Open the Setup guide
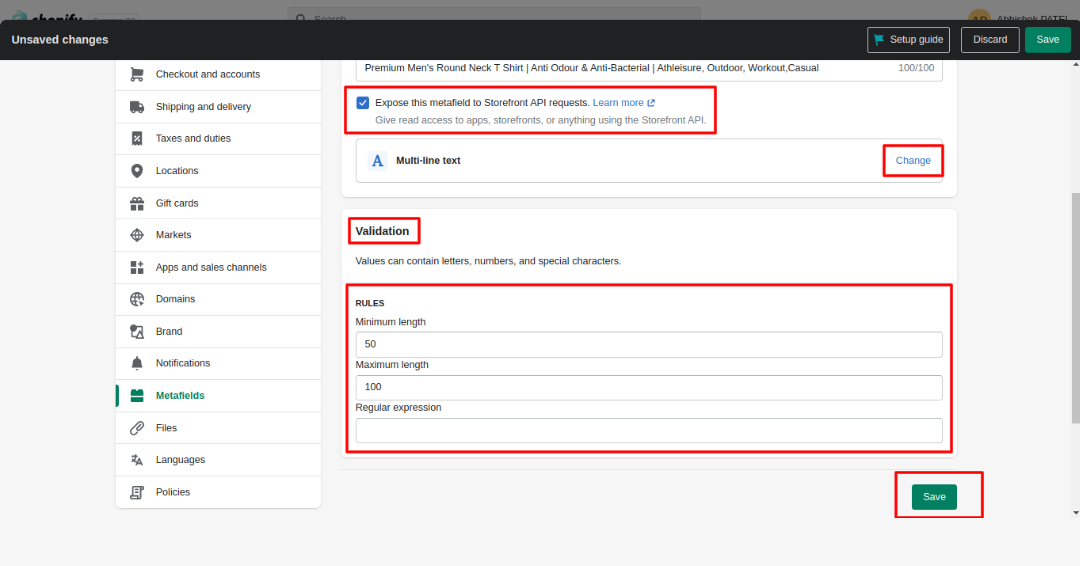 [908, 40]
